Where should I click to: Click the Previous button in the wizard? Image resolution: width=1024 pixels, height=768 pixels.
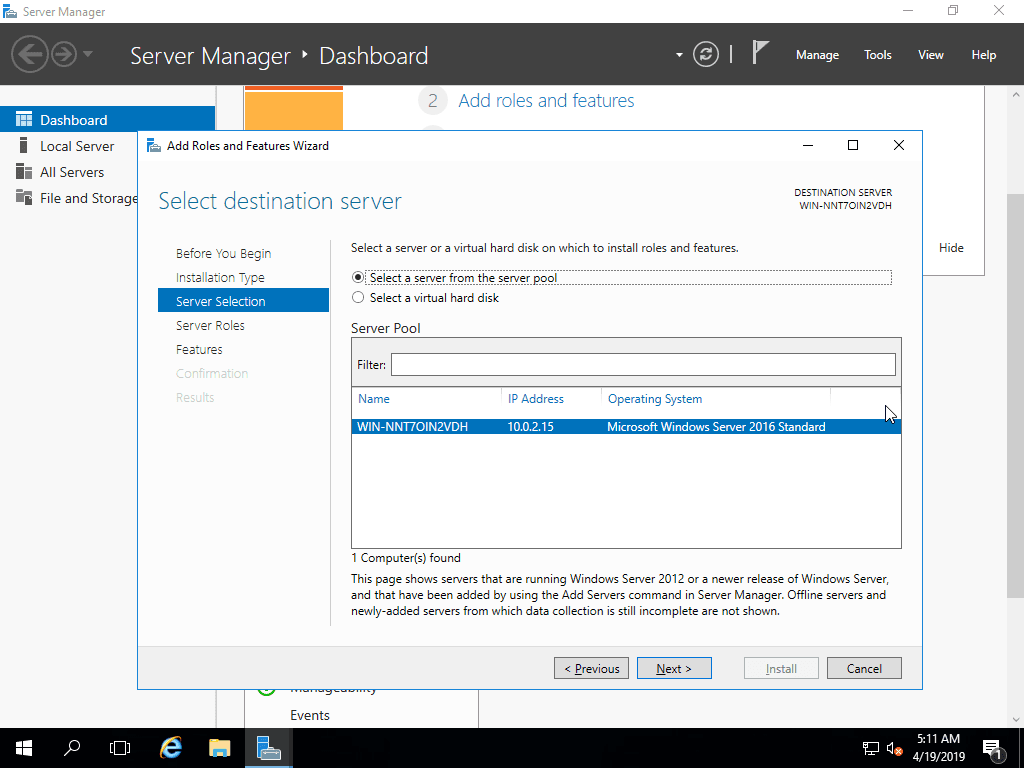click(591, 668)
